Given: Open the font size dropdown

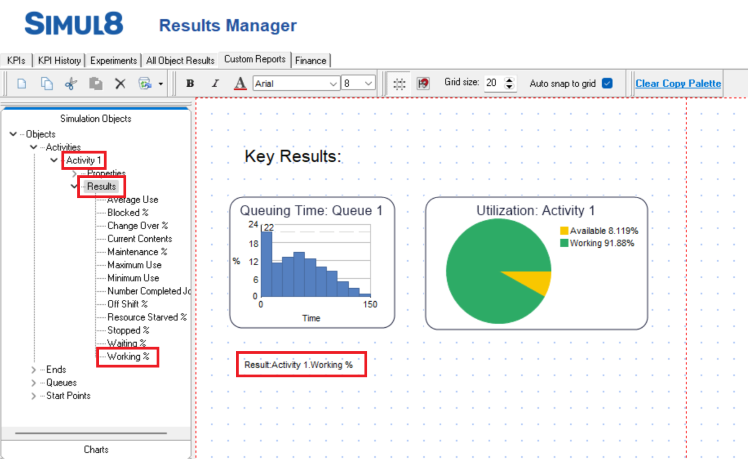Looking at the screenshot, I should point(369,84).
